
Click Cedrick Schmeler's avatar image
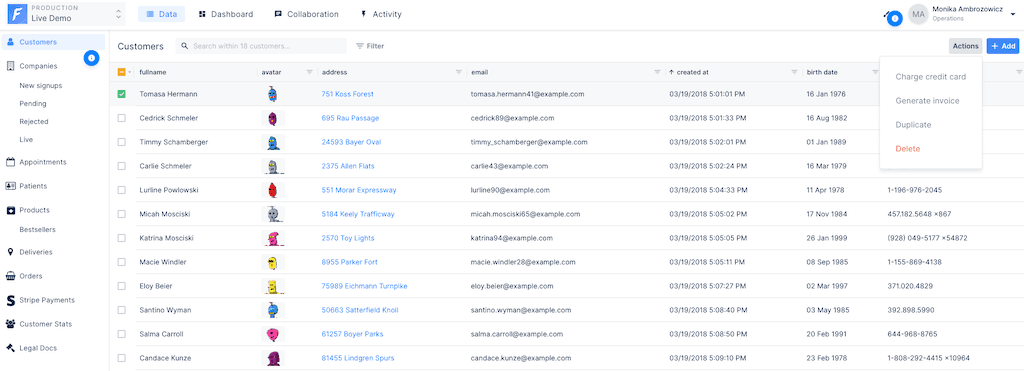tap(273, 118)
